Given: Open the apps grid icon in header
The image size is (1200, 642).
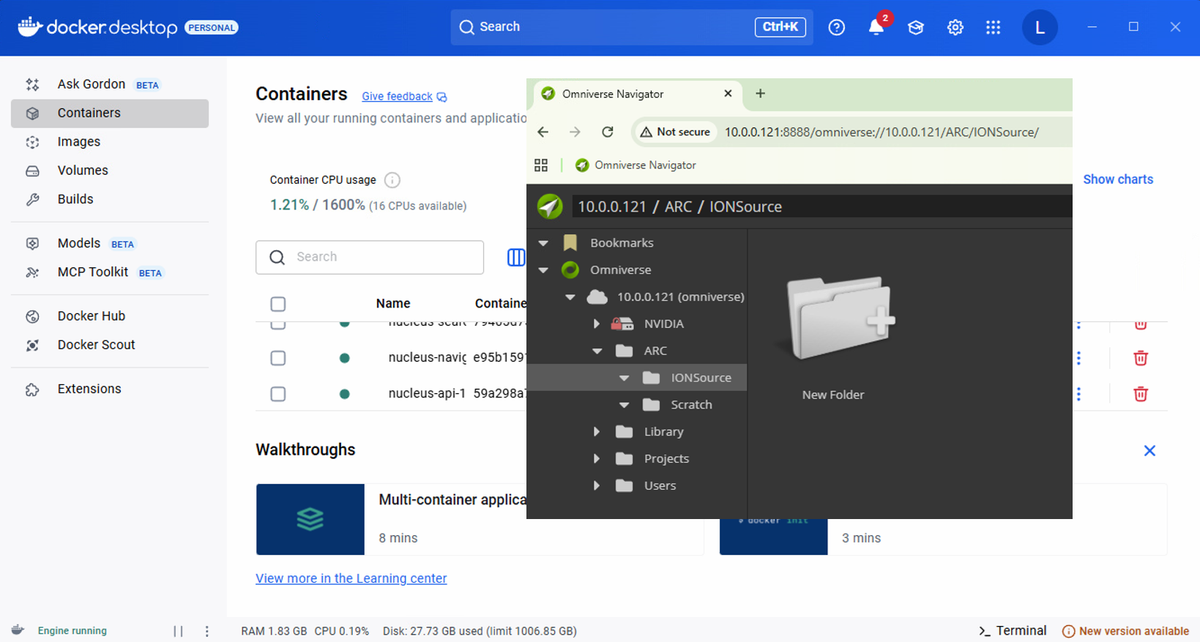Looking at the screenshot, I should [x=993, y=28].
